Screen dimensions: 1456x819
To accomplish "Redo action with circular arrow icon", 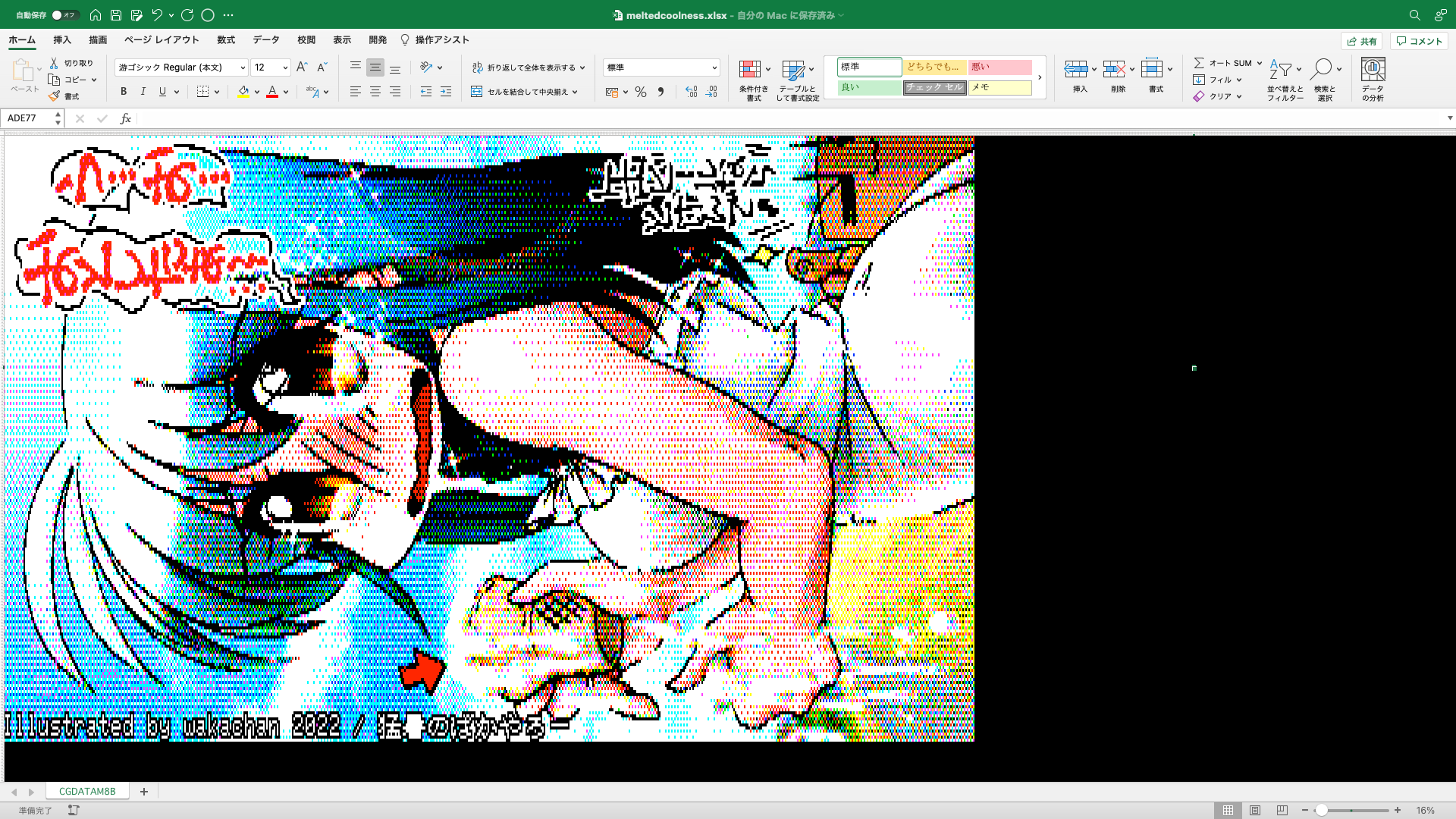I will coord(187,14).
